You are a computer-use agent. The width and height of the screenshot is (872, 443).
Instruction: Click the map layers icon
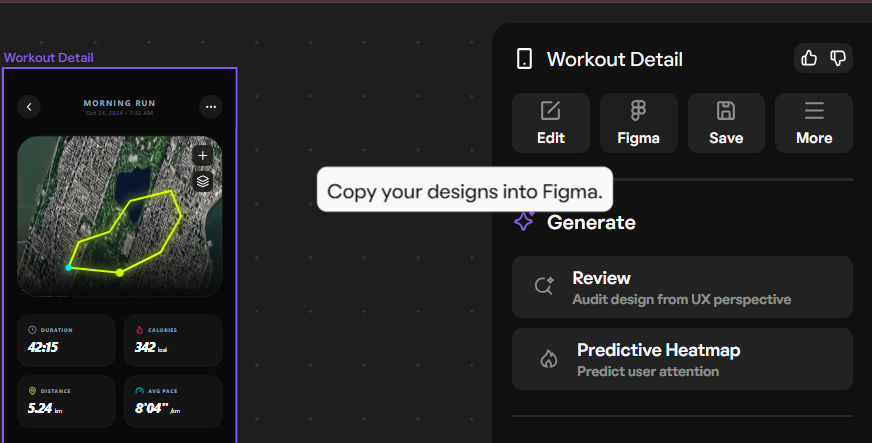click(x=203, y=181)
